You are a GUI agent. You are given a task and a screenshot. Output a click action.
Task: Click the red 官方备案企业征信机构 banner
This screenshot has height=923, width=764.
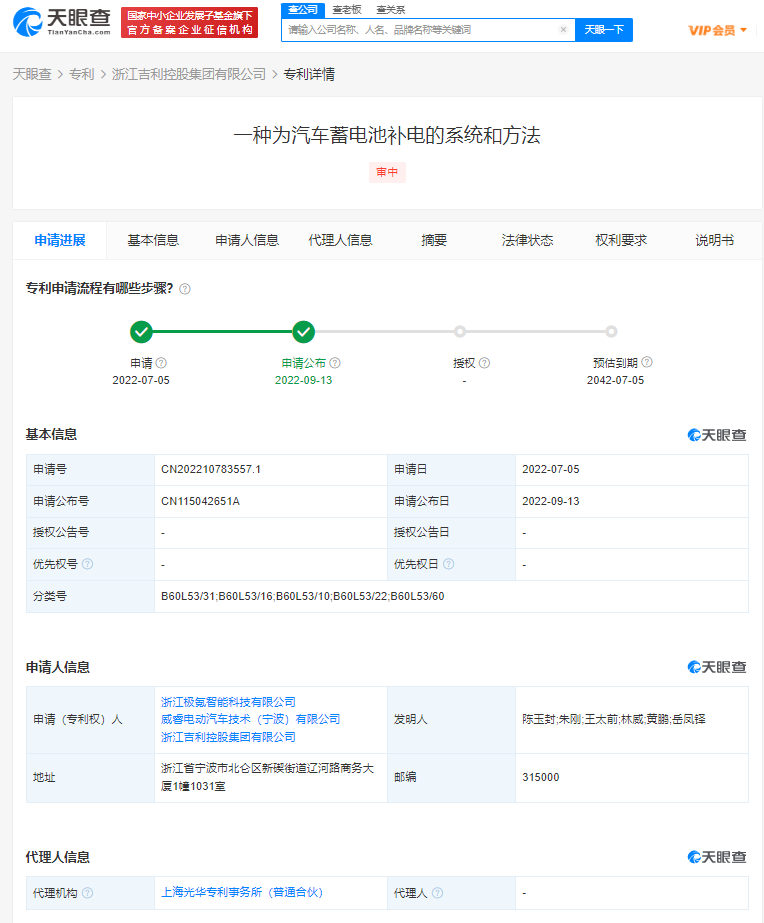(190, 22)
